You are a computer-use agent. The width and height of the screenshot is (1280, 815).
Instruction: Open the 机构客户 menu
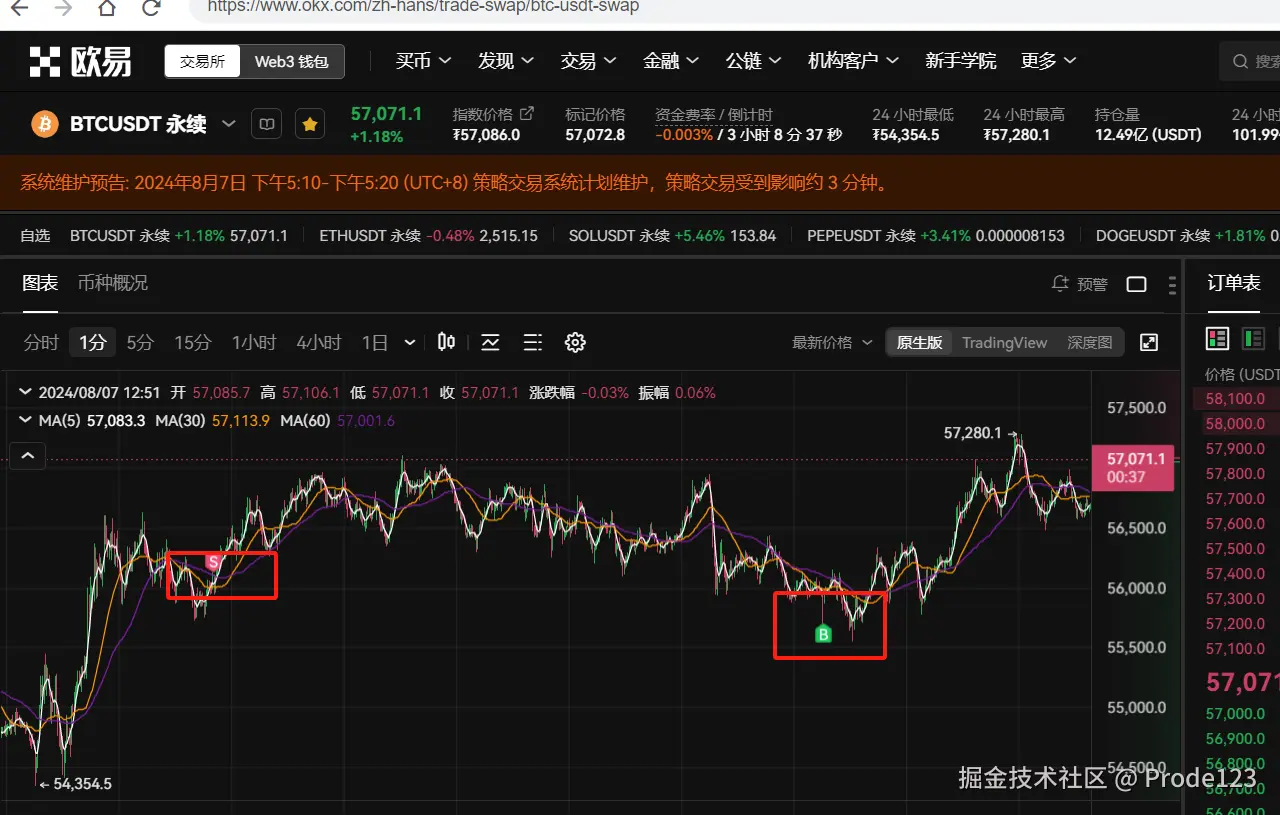(x=853, y=61)
